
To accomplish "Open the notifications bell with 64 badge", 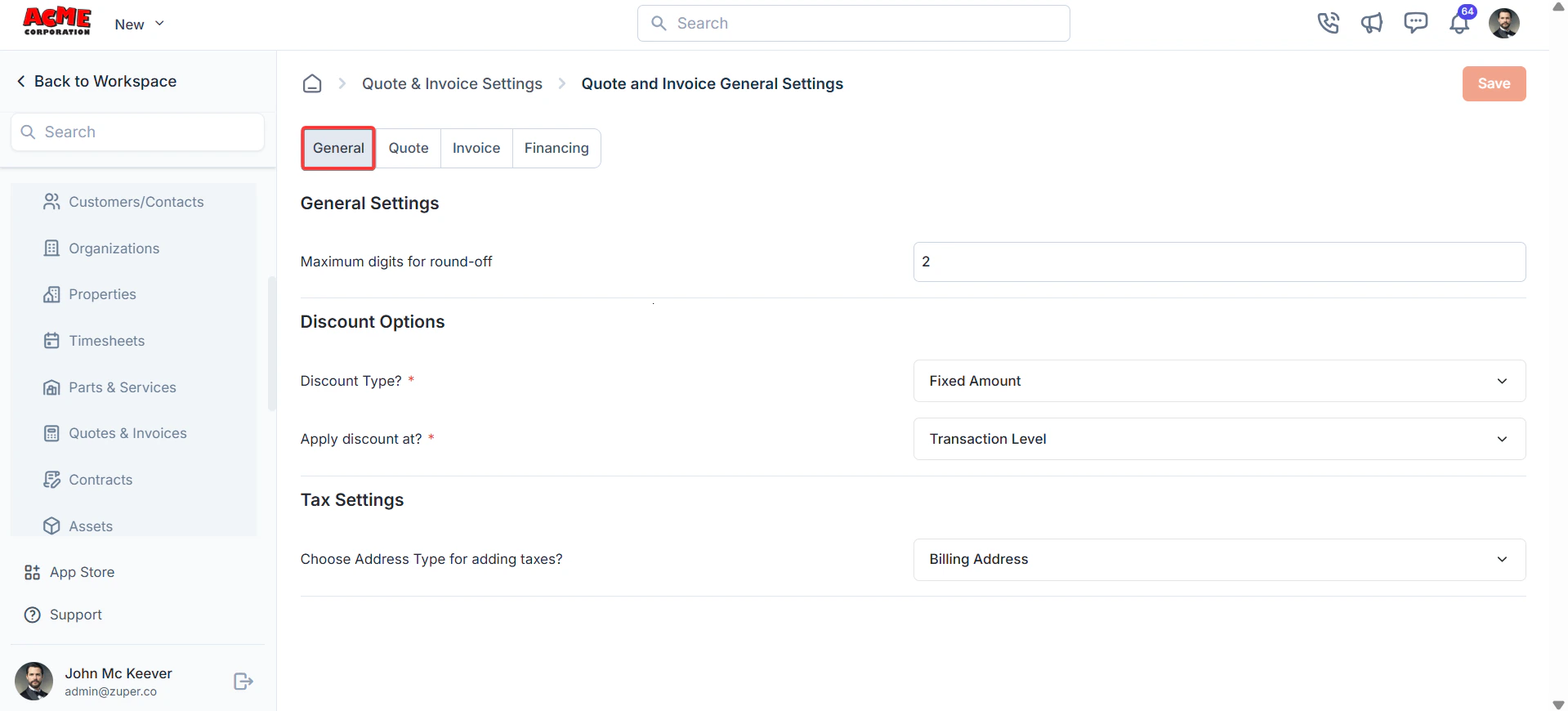I will (x=1460, y=22).
